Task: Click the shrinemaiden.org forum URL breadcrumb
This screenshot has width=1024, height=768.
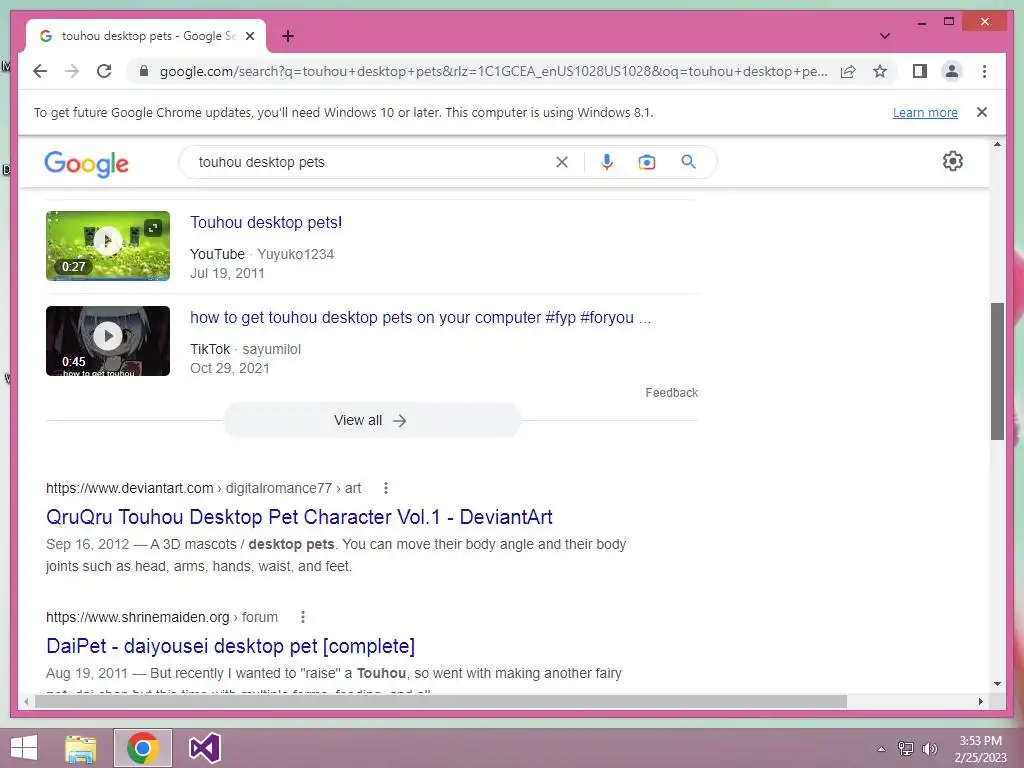Action: coord(161,617)
